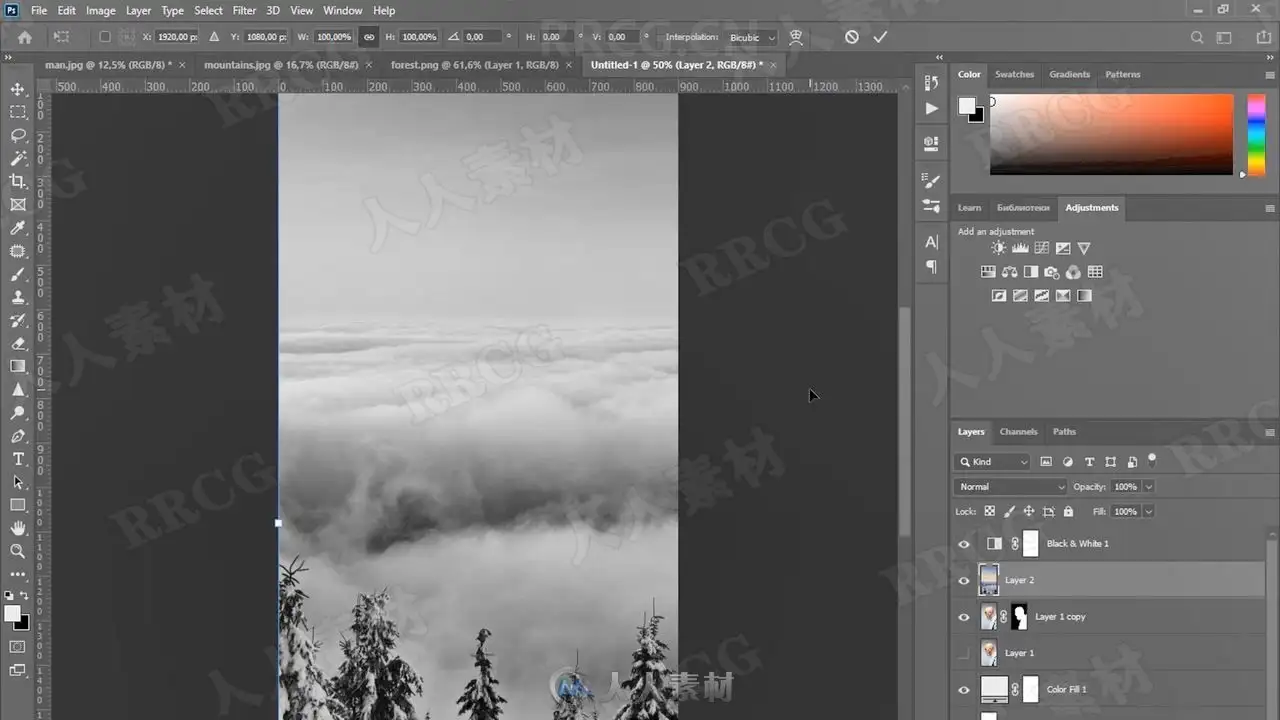Screen dimensions: 1280x720
Task: Add a Curves adjustment
Action: (1041, 248)
